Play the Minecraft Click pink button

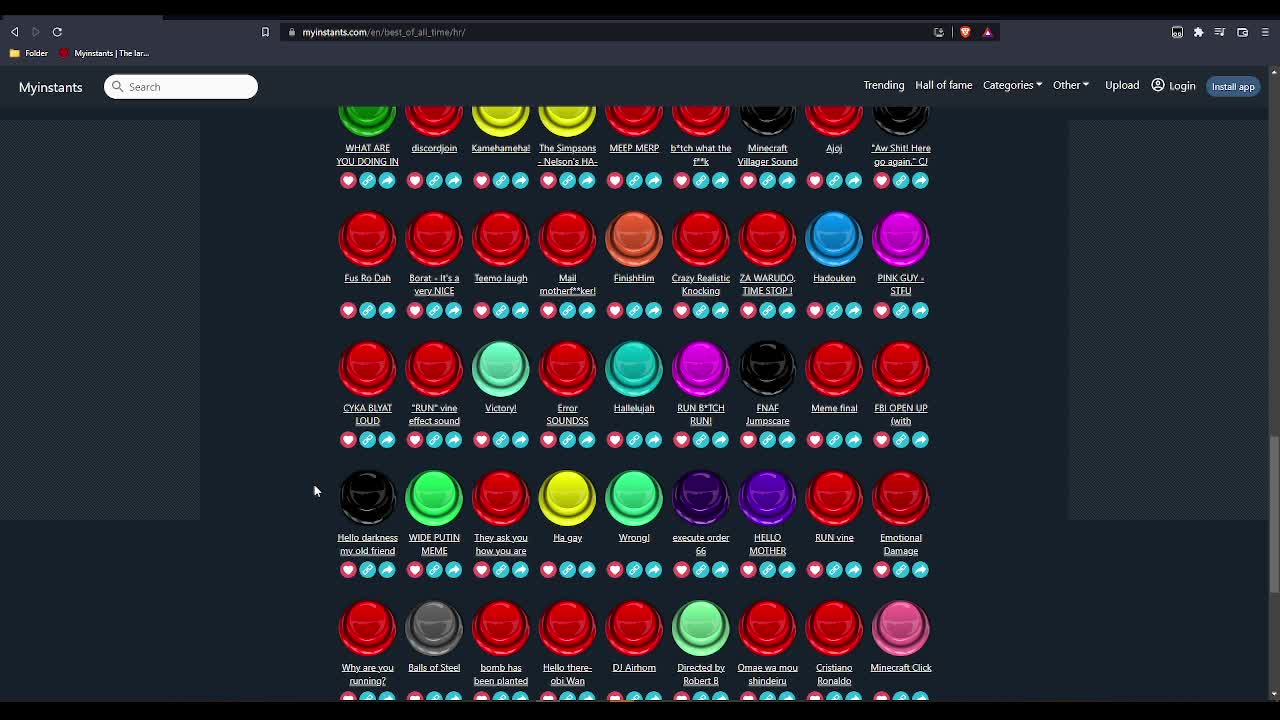tap(901, 629)
